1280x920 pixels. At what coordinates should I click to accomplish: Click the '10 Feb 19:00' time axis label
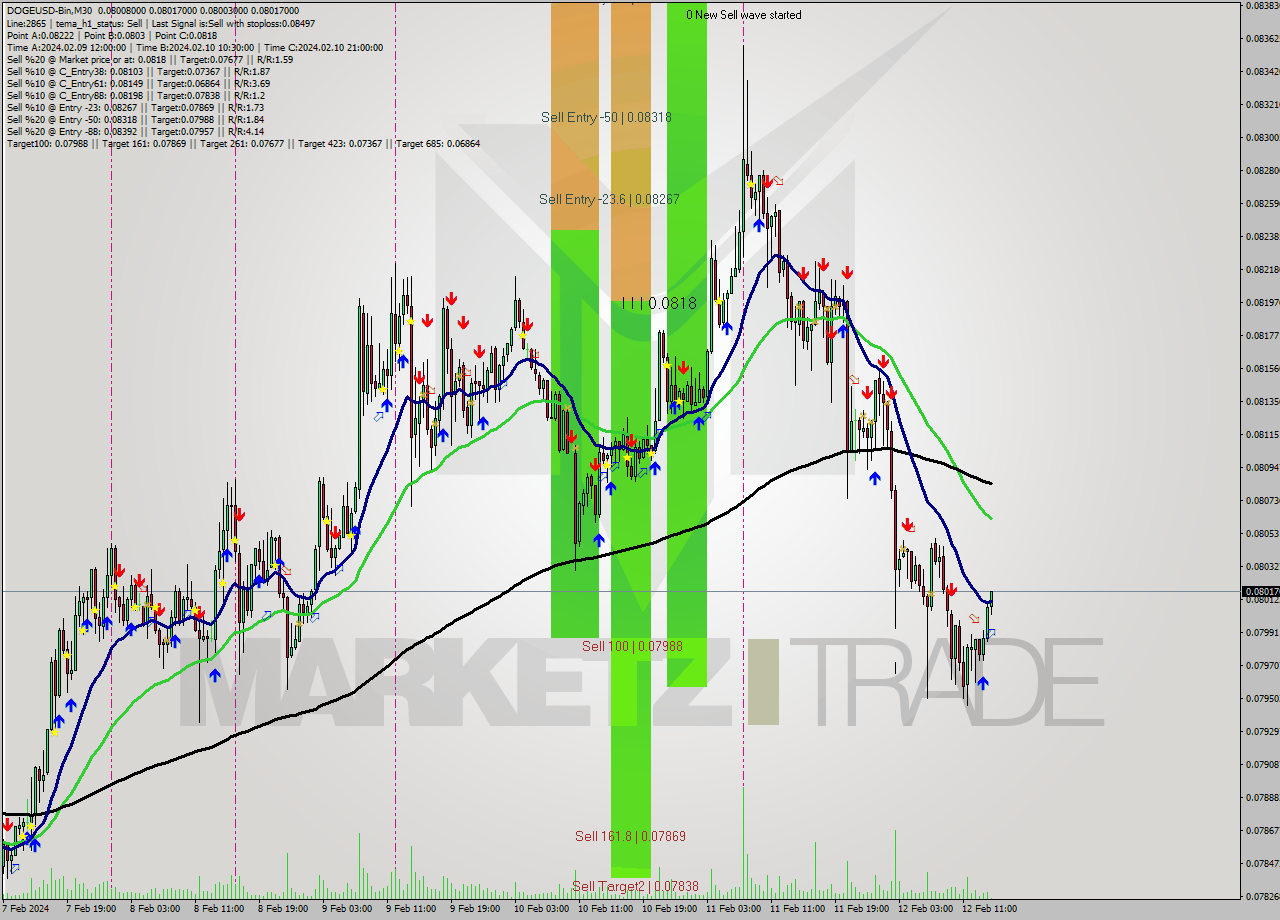[669, 909]
